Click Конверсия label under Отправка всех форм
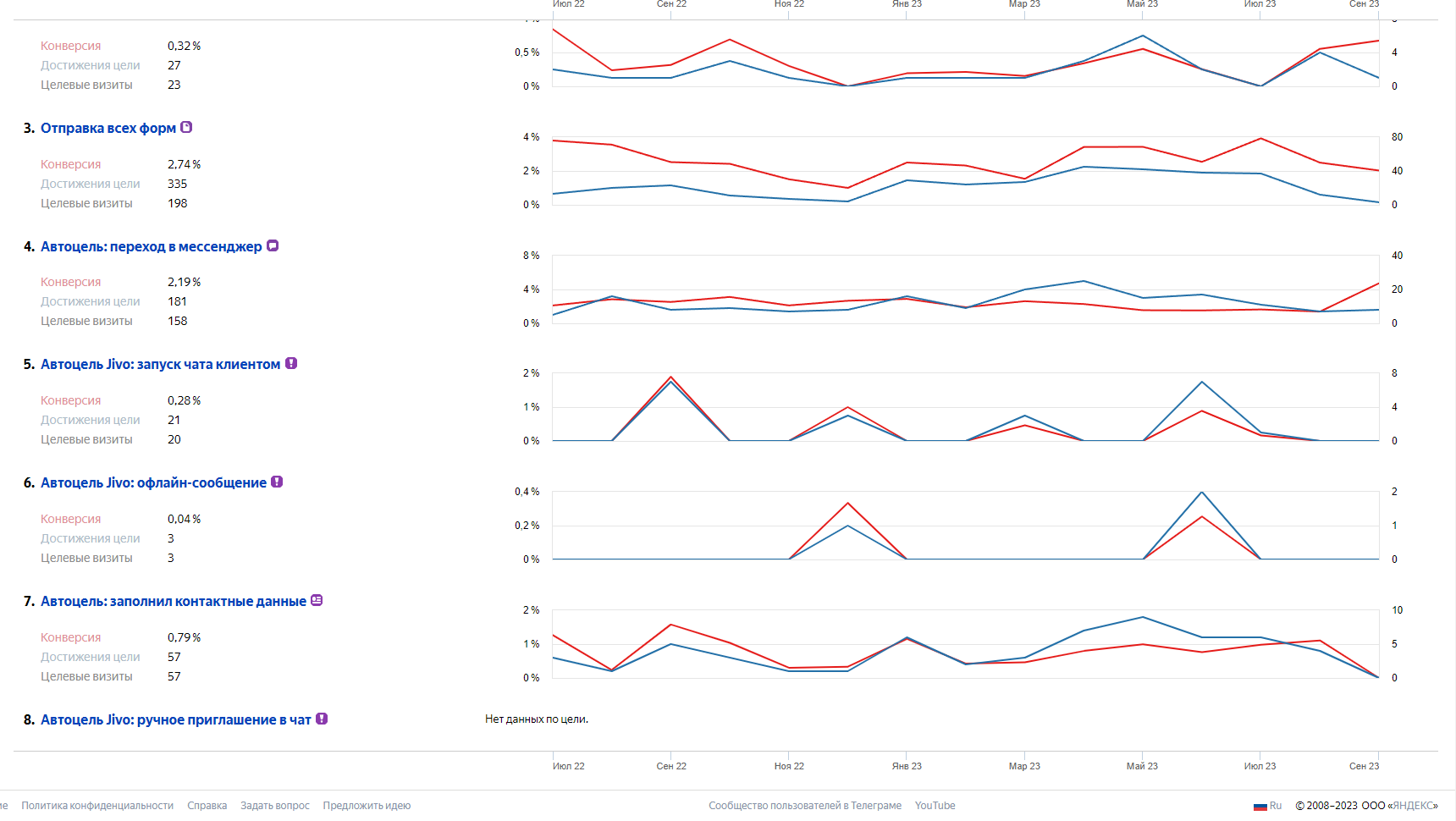Screen dimensions: 1456x821 (x=71, y=164)
